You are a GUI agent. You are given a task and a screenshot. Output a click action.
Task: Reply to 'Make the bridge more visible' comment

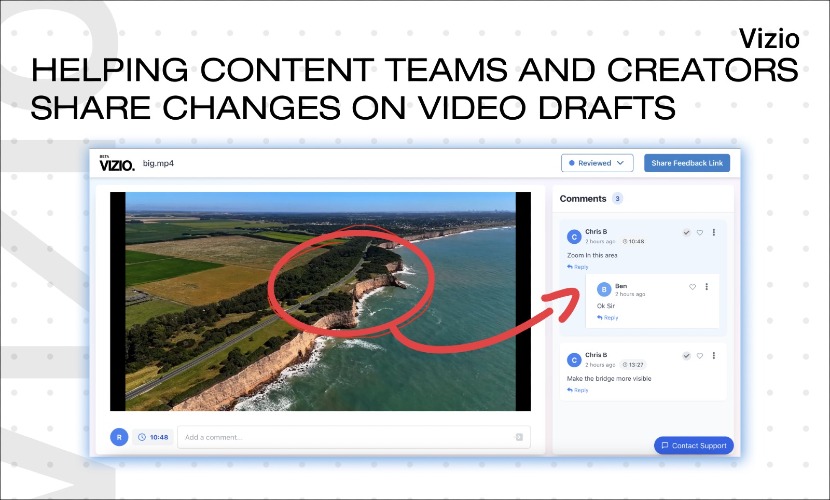pyautogui.click(x=578, y=390)
